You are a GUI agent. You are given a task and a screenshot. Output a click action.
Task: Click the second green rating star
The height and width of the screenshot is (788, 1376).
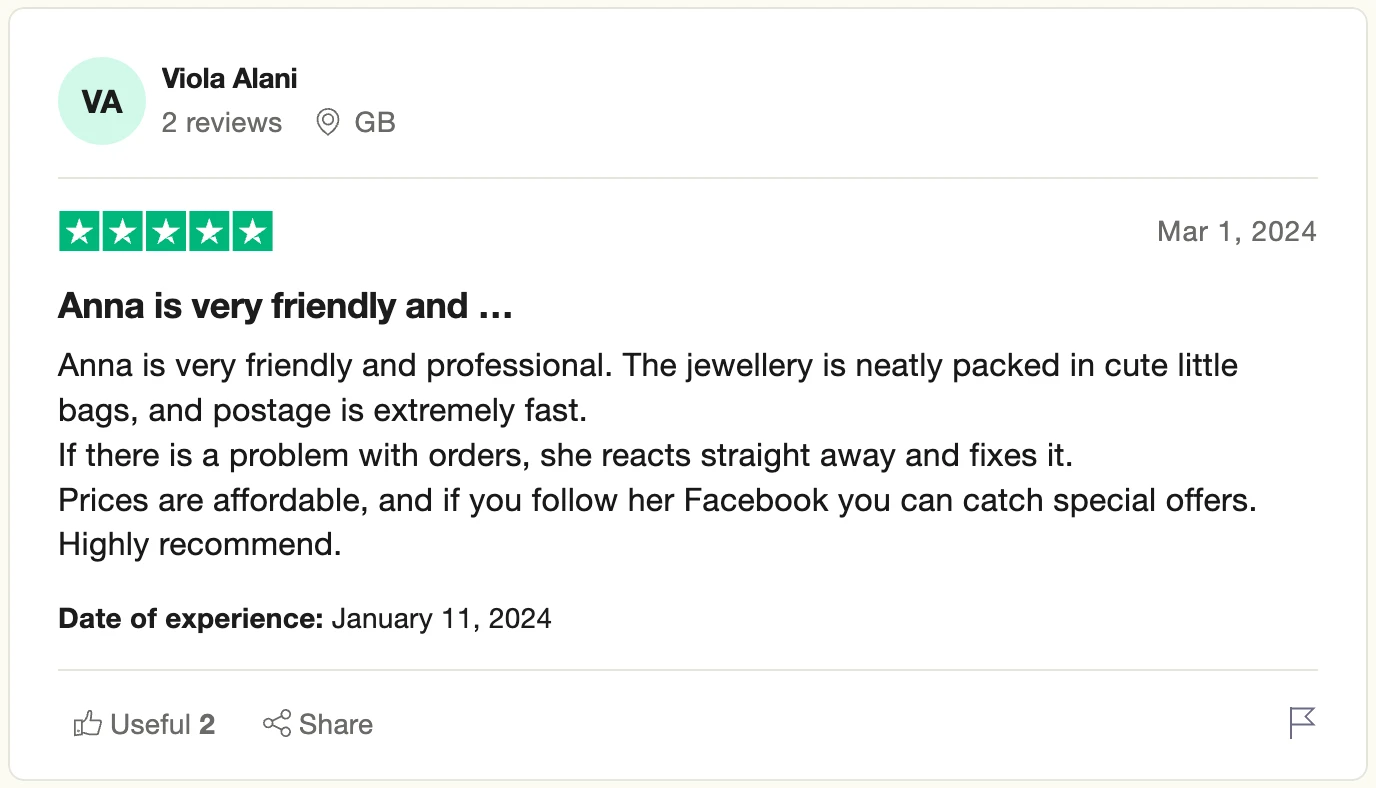click(x=123, y=232)
